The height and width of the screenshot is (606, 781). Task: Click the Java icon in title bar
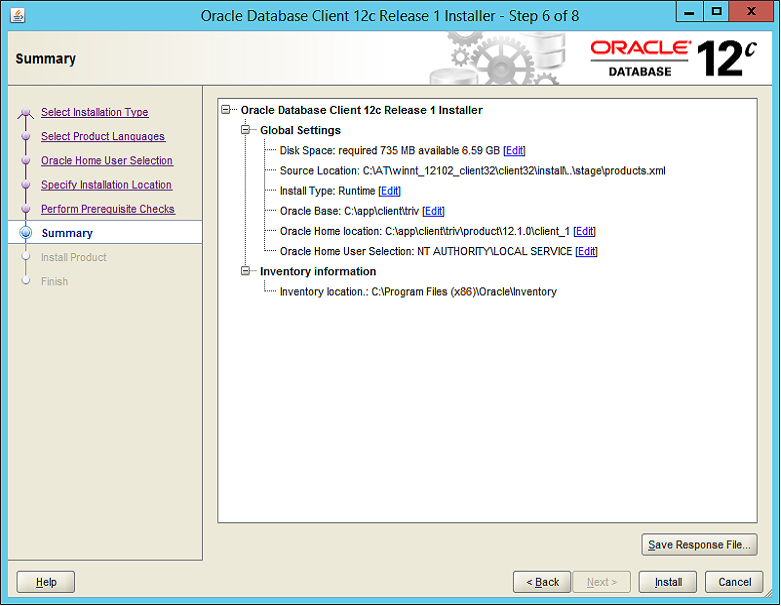(x=19, y=16)
